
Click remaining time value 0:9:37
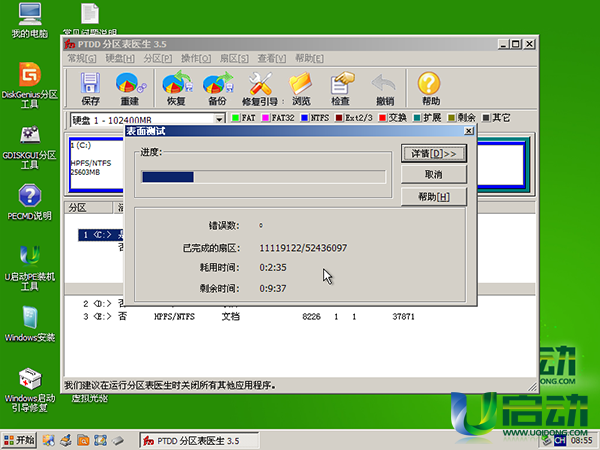(273, 288)
